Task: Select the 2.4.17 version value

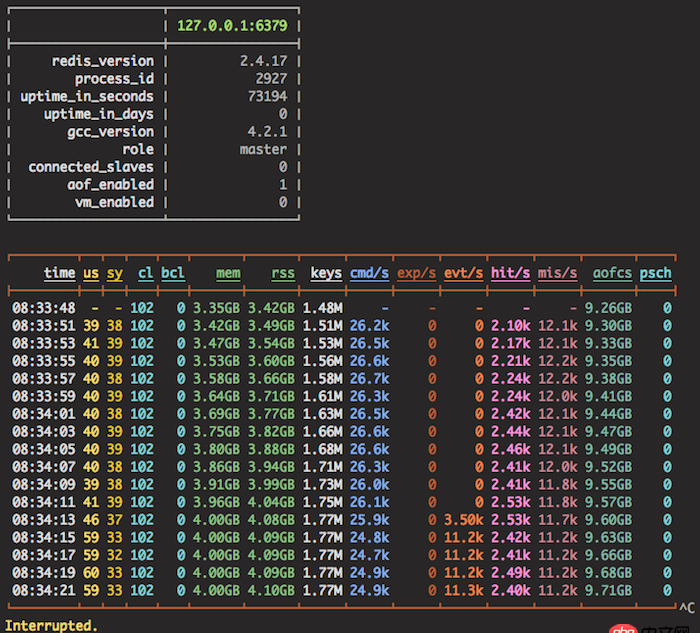Action: pyautogui.click(x=263, y=61)
